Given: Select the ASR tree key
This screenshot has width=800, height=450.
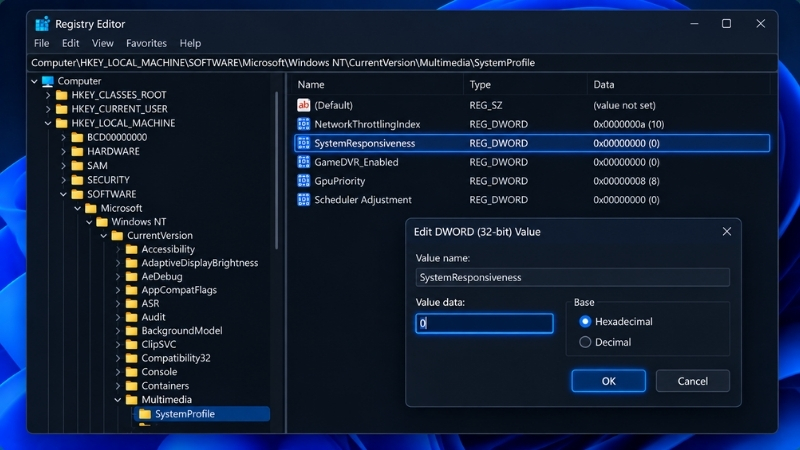Looking at the screenshot, I should pyautogui.click(x=150, y=304).
